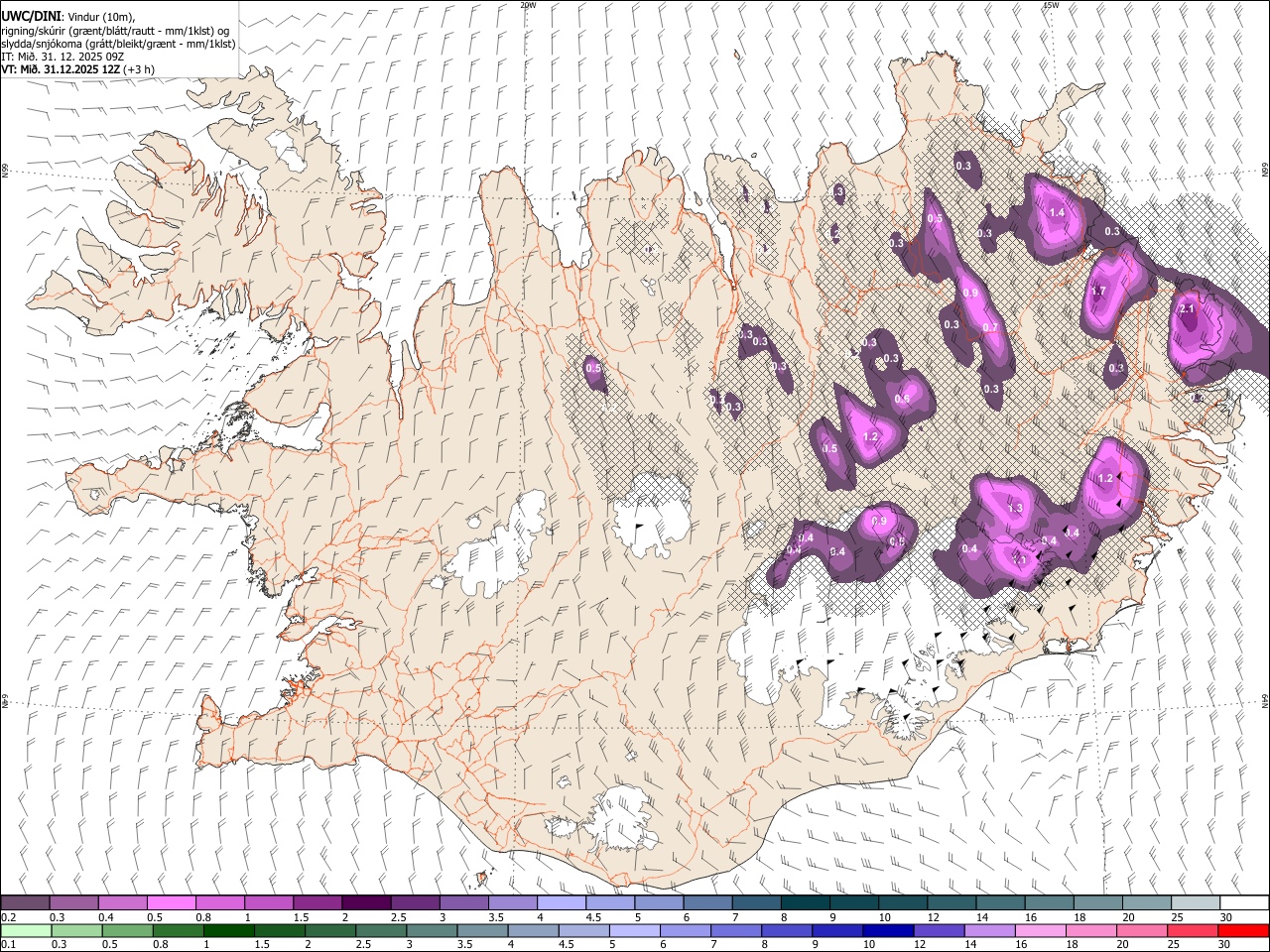Click the 0.7 precipitation value on the map
This screenshot has width=1270, height=952.
tap(990, 328)
